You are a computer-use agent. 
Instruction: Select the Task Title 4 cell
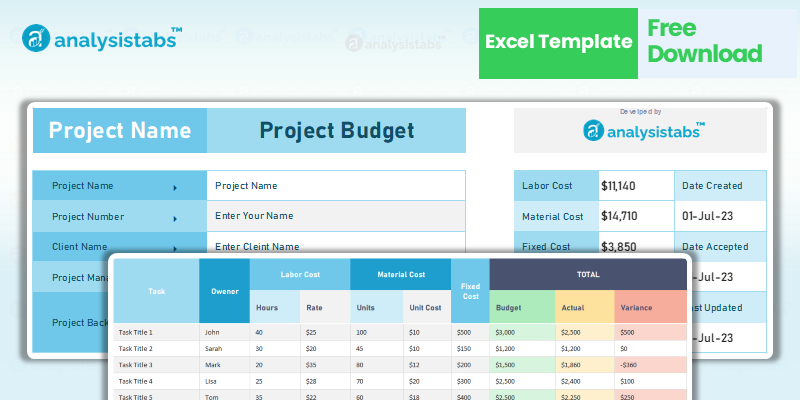click(157, 381)
